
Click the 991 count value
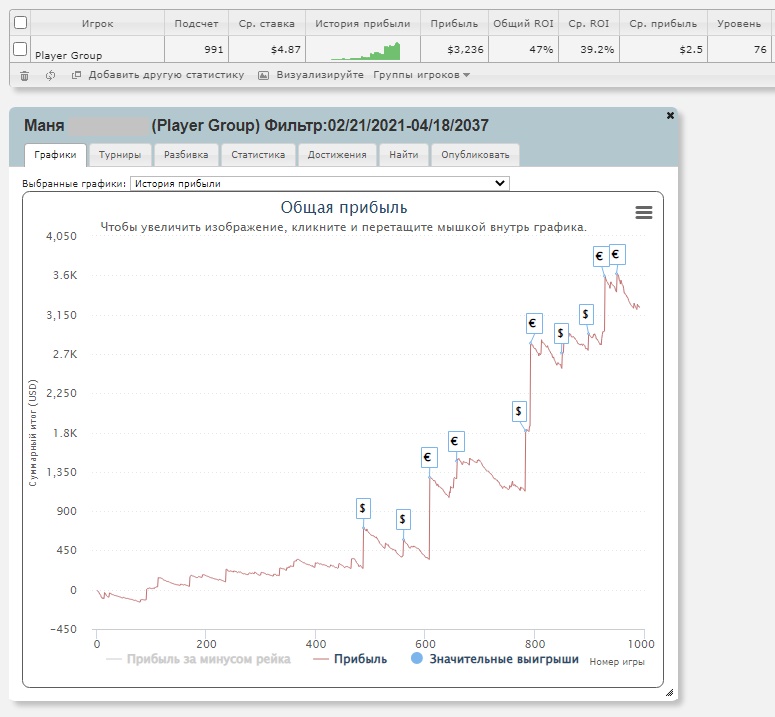214,49
